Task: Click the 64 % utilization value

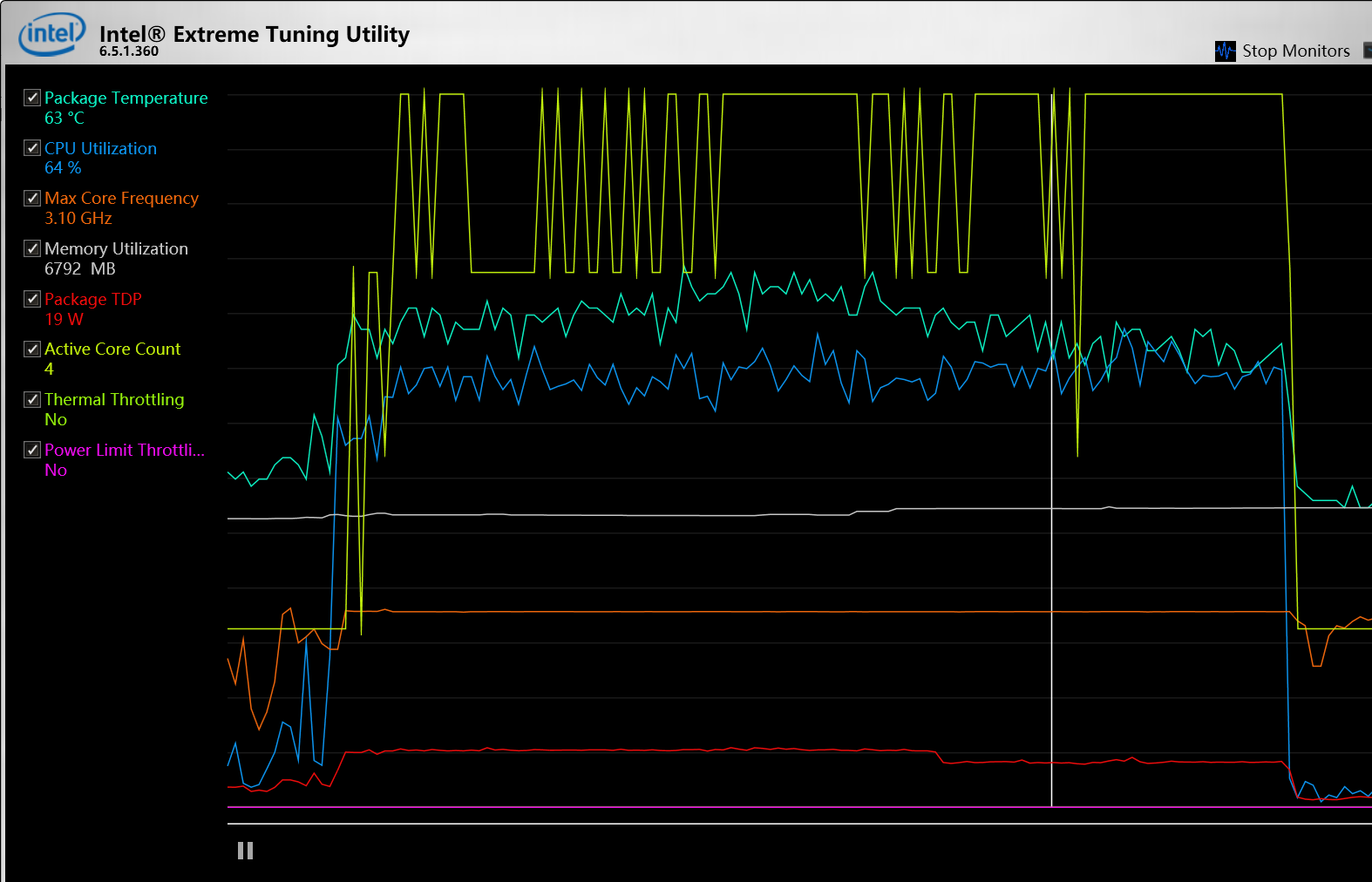Action: (63, 167)
